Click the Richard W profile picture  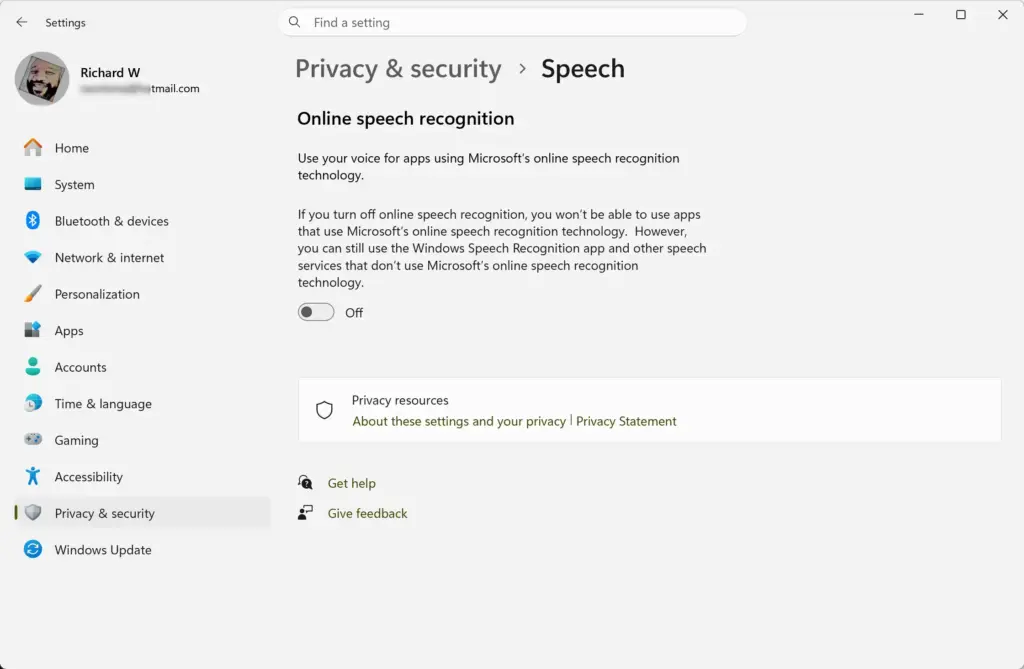(42, 79)
